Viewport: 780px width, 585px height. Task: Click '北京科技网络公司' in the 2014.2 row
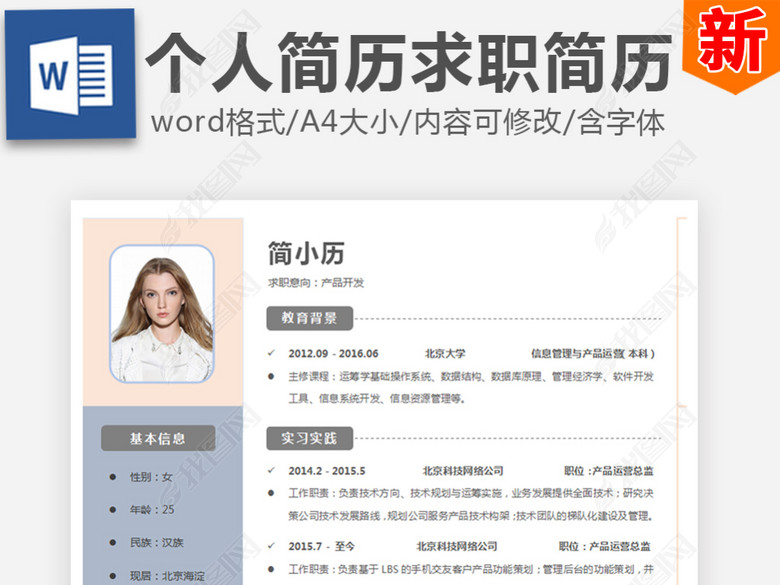pyautogui.click(x=463, y=471)
